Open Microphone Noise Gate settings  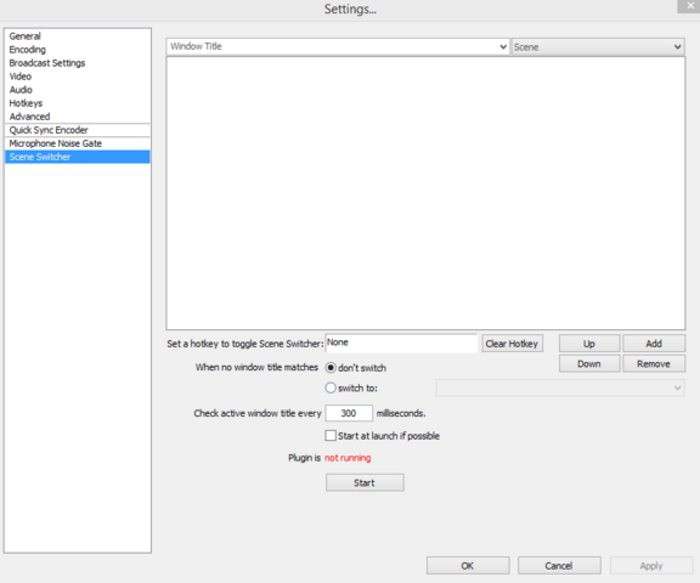[x=55, y=143]
